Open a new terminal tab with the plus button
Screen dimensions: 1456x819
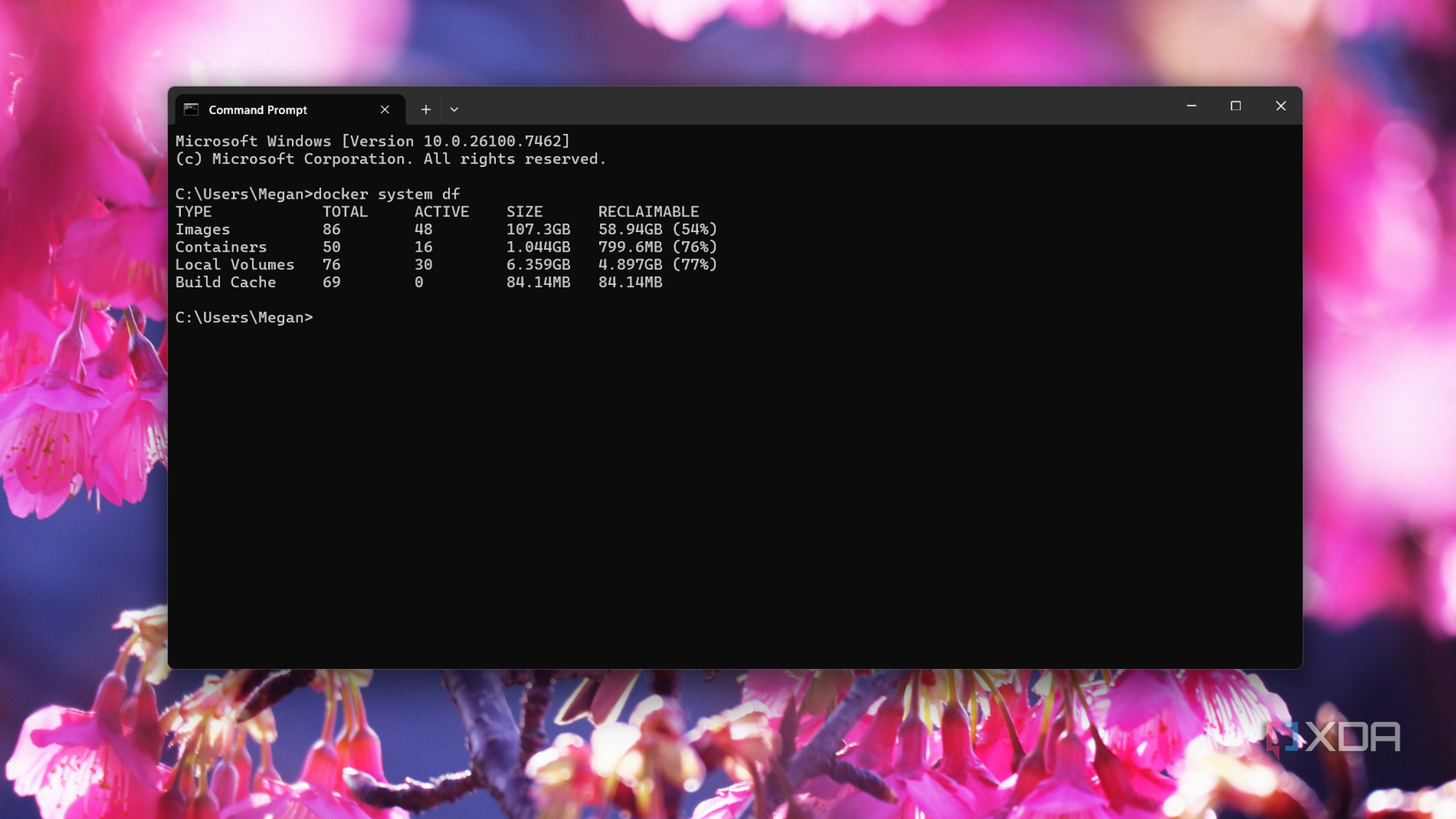pyautogui.click(x=425, y=109)
